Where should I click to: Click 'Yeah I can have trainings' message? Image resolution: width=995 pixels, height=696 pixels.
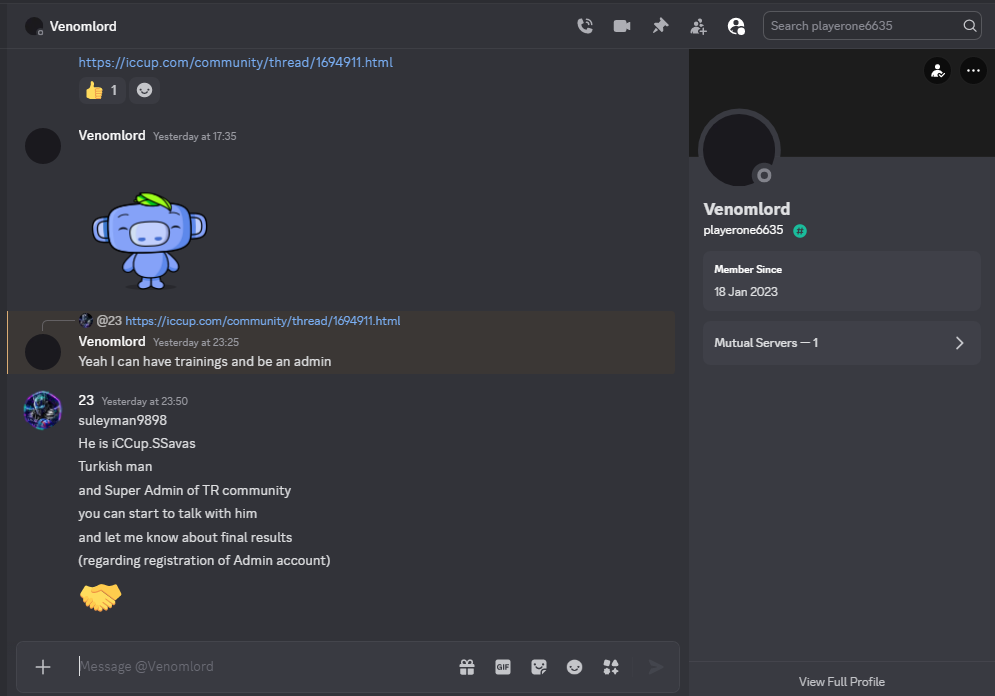coord(204,362)
